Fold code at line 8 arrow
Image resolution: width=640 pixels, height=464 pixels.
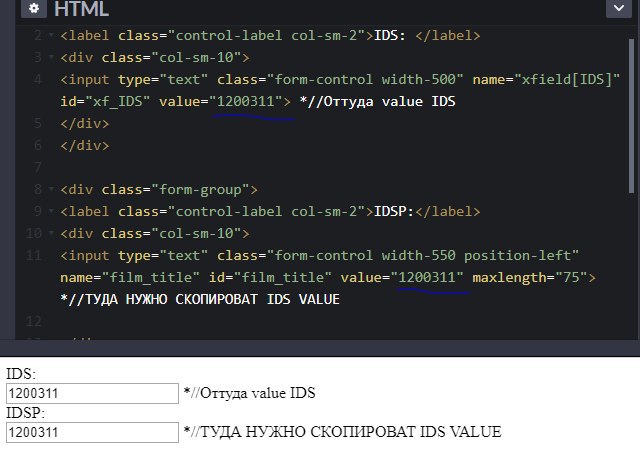[51, 189]
